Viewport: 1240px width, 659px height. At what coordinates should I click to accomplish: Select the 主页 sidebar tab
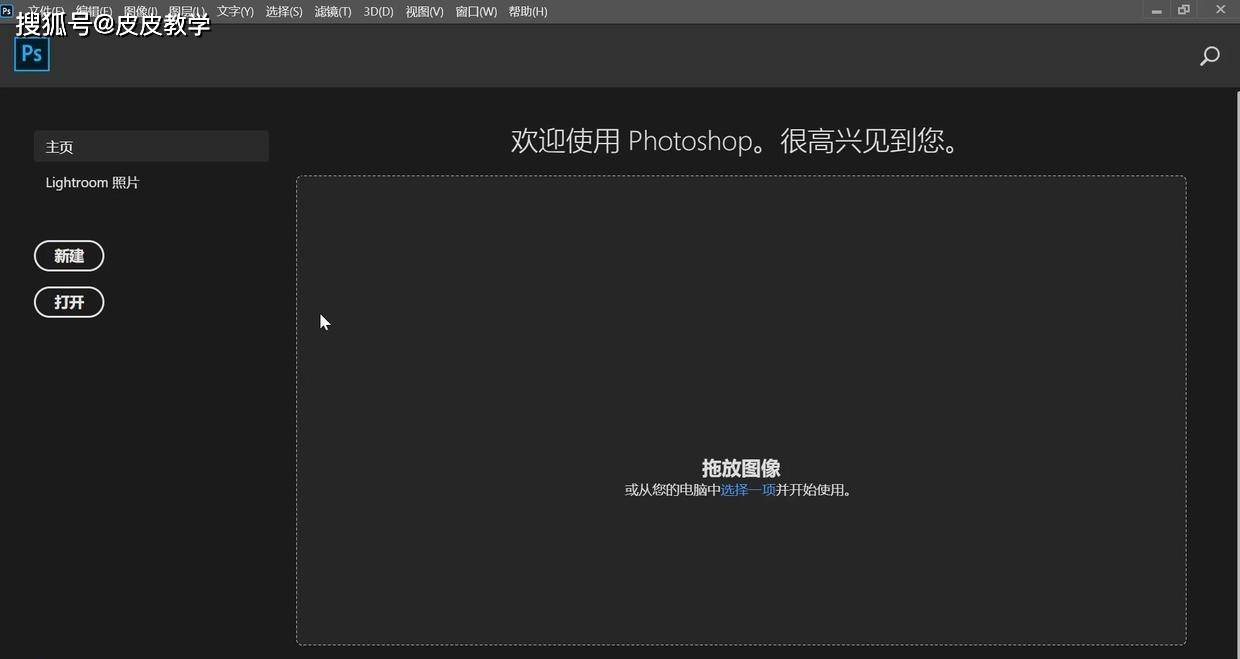(151, 147)
